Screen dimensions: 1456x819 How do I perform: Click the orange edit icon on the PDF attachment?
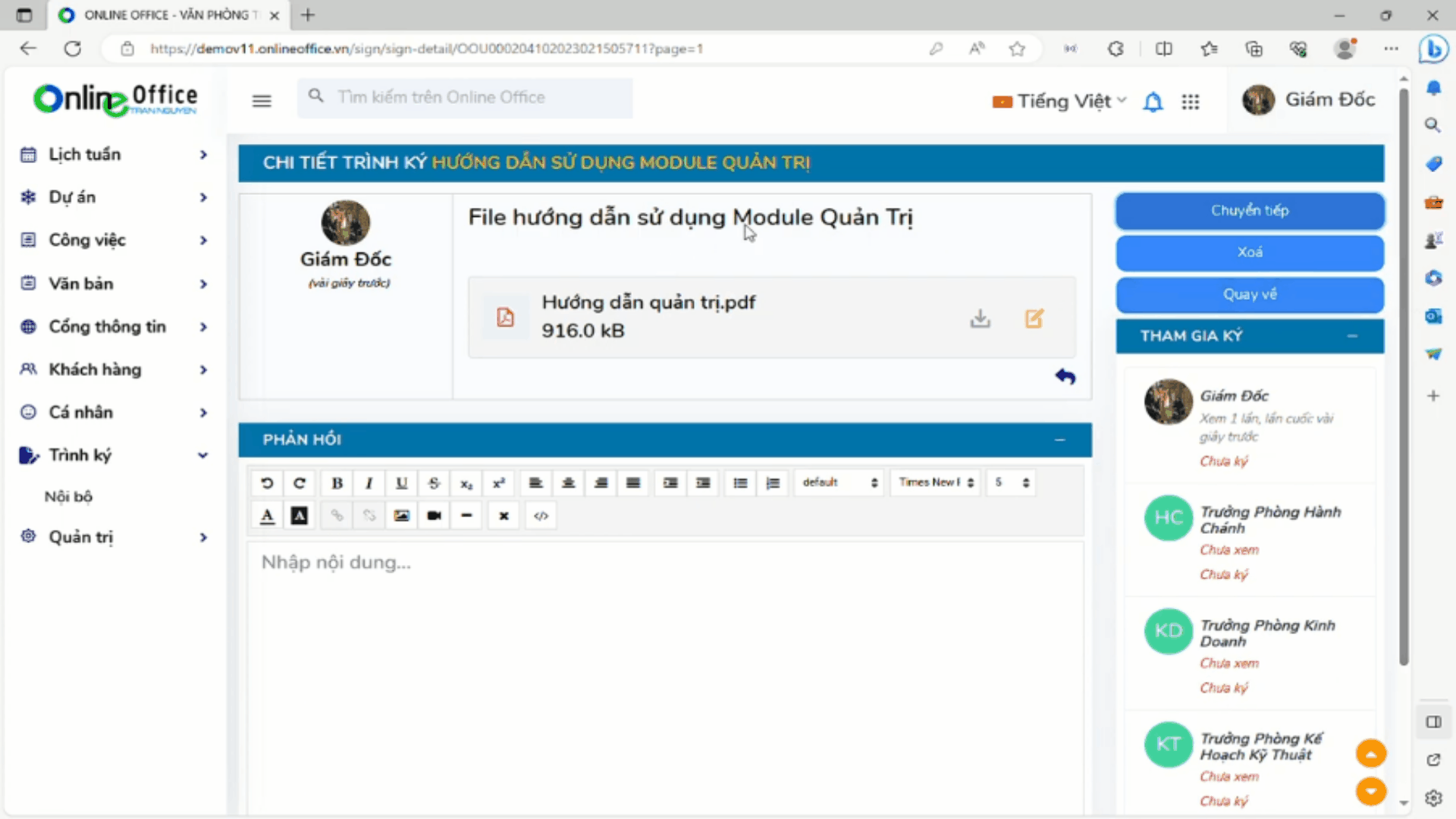click(1034, 318)
